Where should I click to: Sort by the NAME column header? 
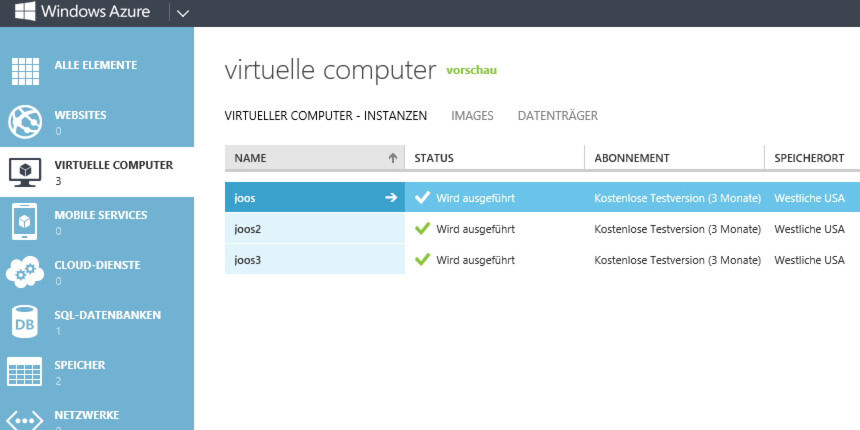pyautogui.click(x=315, y=158)
